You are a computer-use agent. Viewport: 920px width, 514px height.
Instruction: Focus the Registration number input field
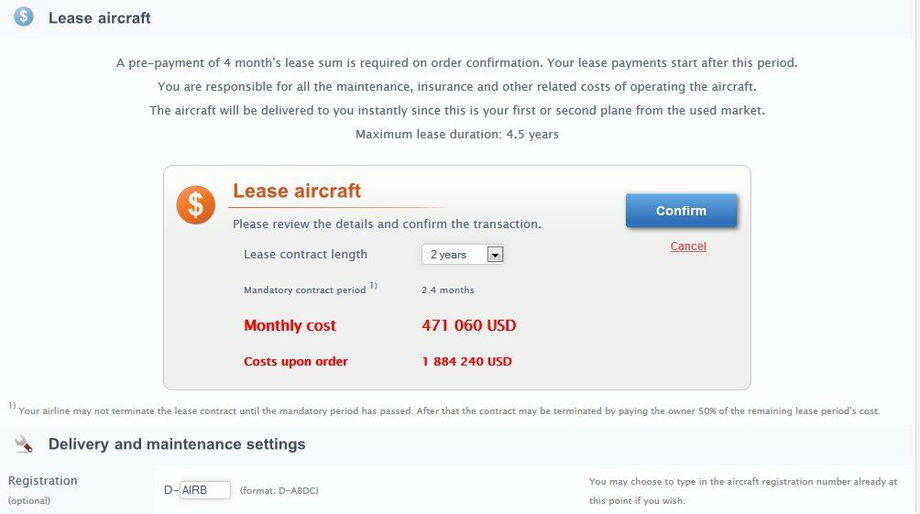(206, 490)
